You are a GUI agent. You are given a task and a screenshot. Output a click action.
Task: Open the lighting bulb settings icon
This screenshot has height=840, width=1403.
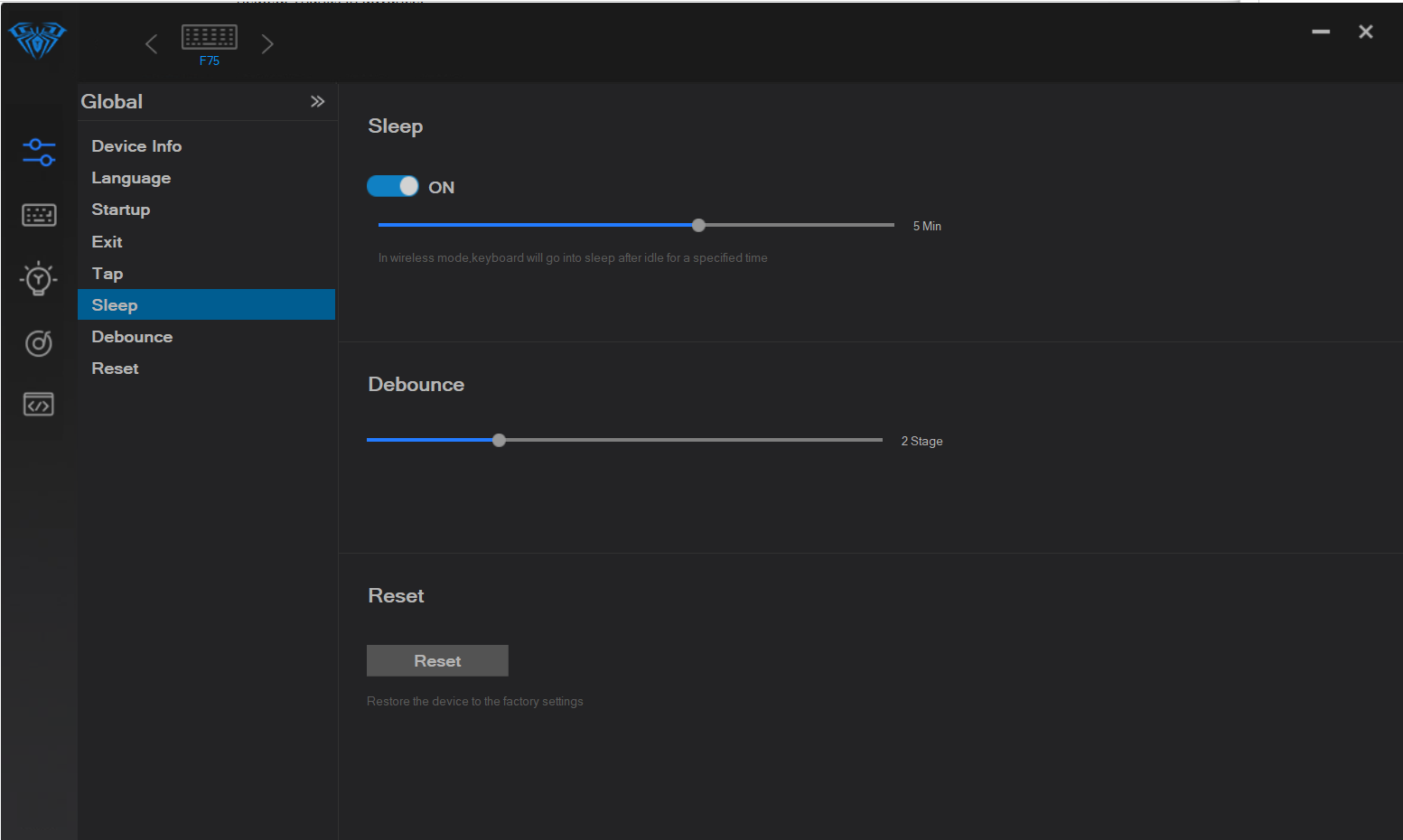tap(39, 279)
